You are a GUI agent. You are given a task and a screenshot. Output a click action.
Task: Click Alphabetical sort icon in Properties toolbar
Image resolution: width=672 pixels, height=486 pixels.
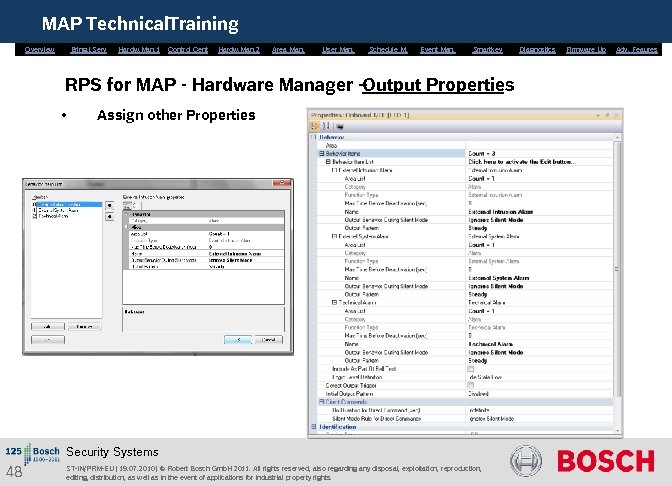[x=326, y=126]
